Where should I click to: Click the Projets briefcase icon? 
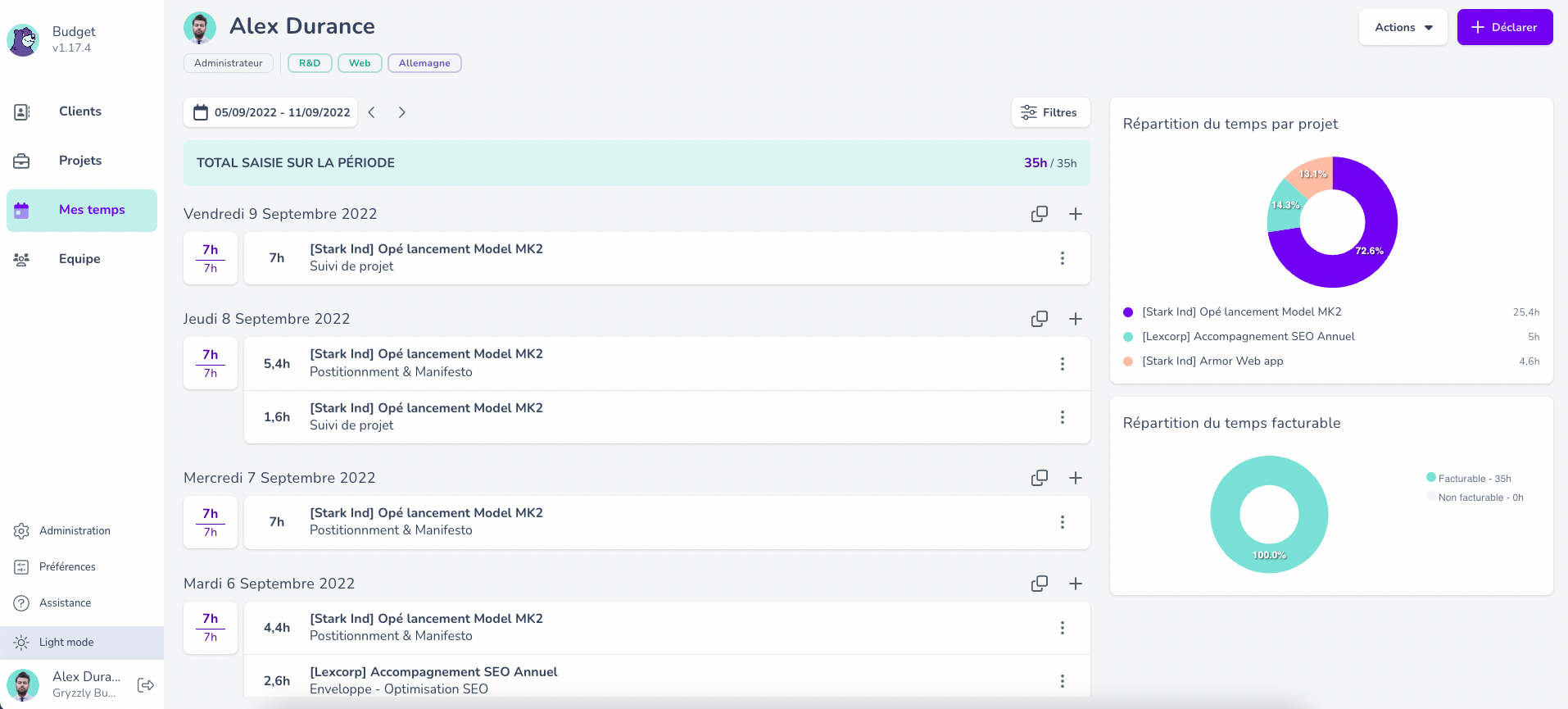(22, 161)
